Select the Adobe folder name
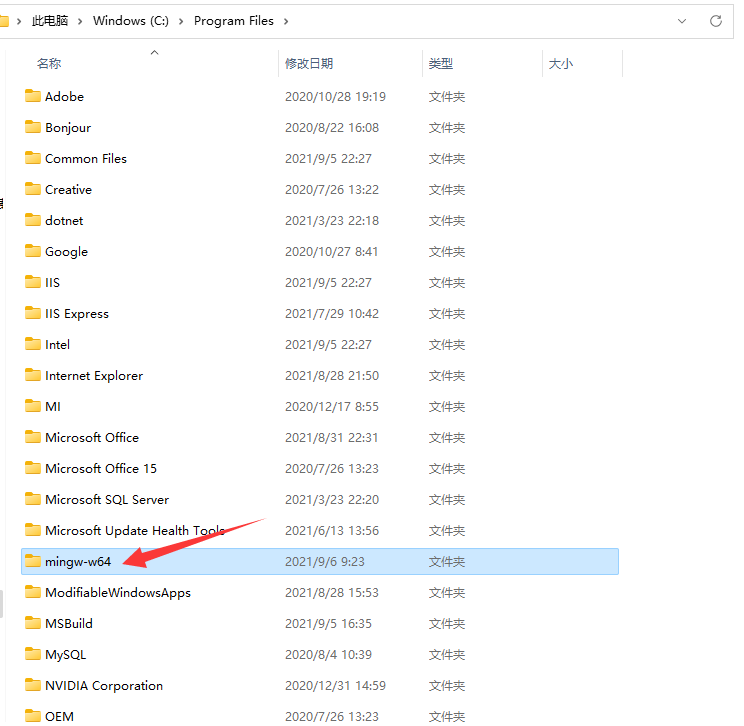The height and width of the screenshot is (726, 744). pyautogui.click(x=65, y=96)
